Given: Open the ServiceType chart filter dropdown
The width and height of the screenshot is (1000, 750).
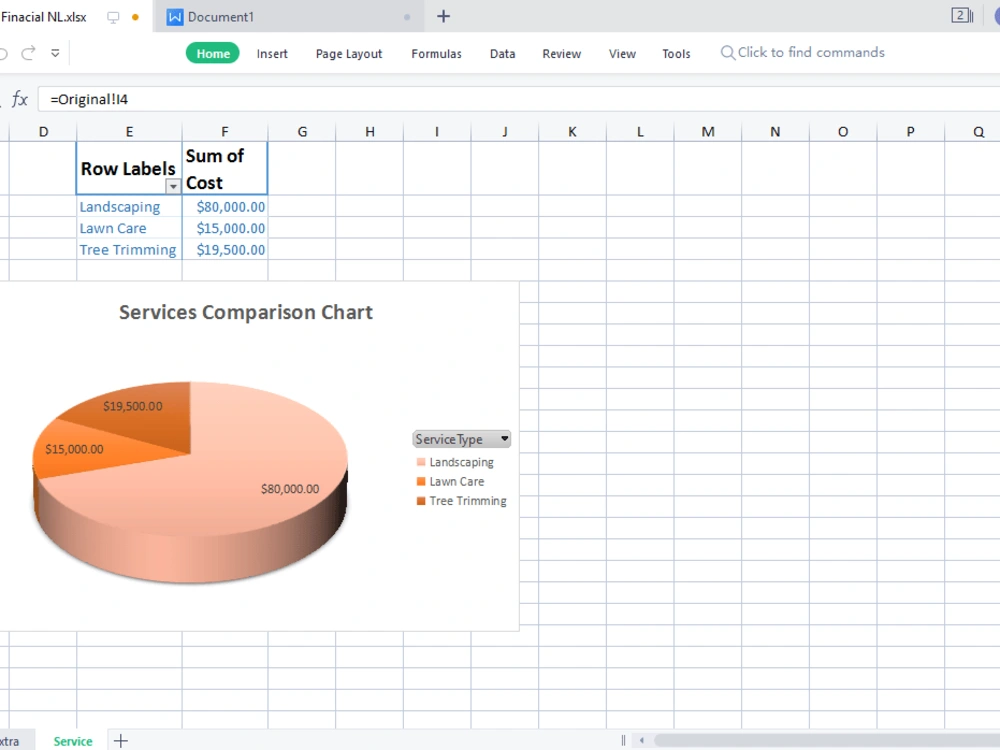Looking at the screenshot, I should pyautogui.click(x=504, y=439).
